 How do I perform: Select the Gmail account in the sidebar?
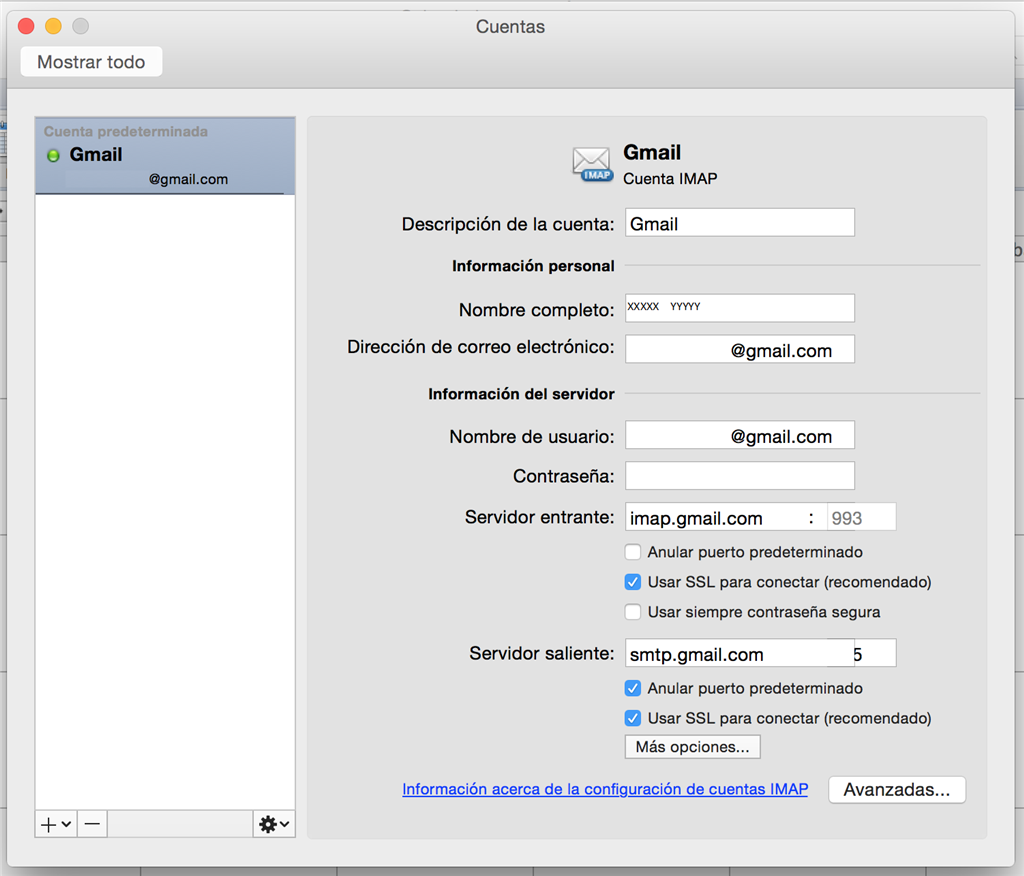pyautogui.click(x=165, y=156)
